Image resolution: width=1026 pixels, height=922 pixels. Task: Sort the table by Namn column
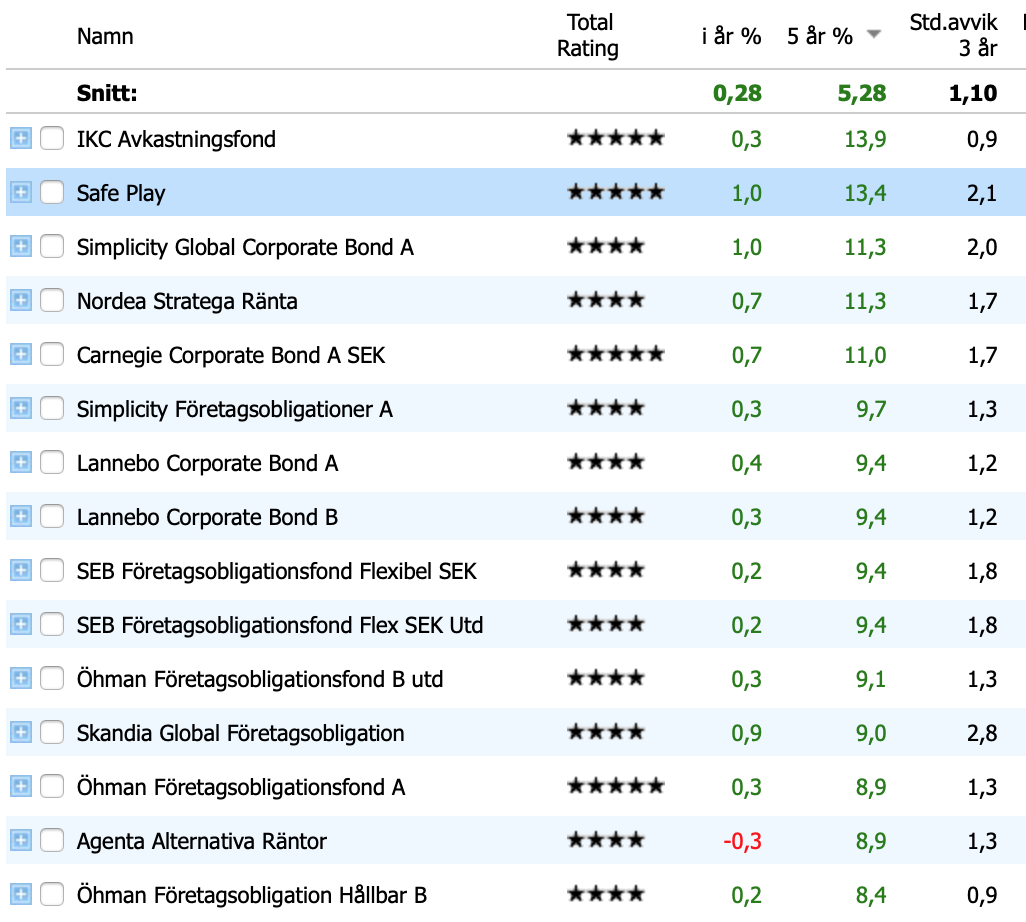tap(105, 36)
